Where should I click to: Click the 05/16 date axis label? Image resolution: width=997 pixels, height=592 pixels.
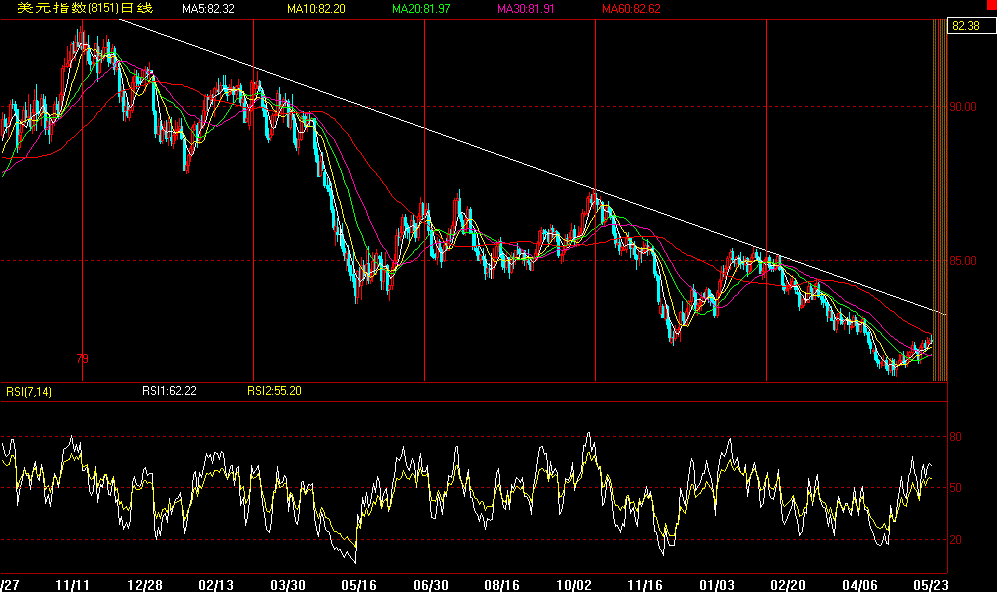coord(359,585)
